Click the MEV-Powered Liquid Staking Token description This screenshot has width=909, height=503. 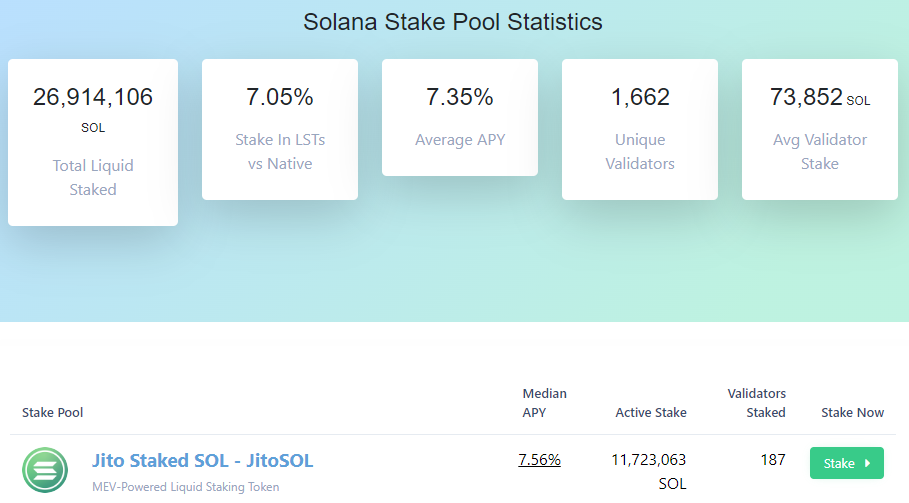coord(186,487)
